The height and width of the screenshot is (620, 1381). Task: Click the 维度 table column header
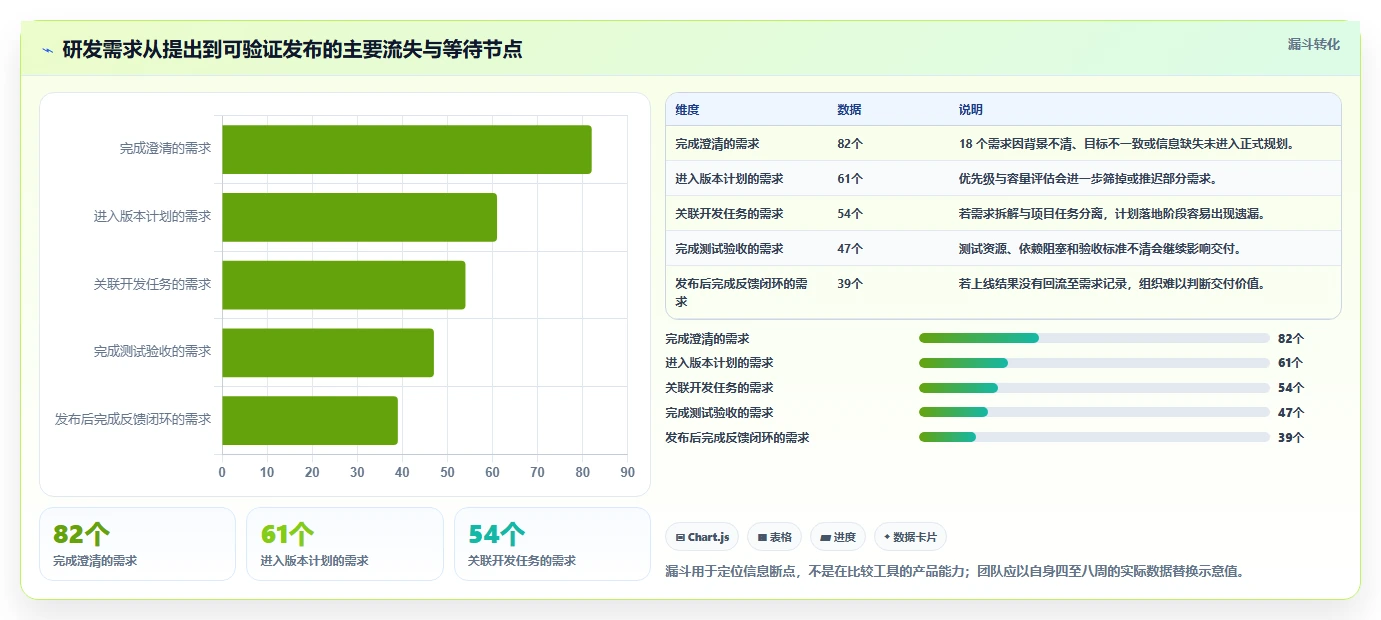coord(687,109)
